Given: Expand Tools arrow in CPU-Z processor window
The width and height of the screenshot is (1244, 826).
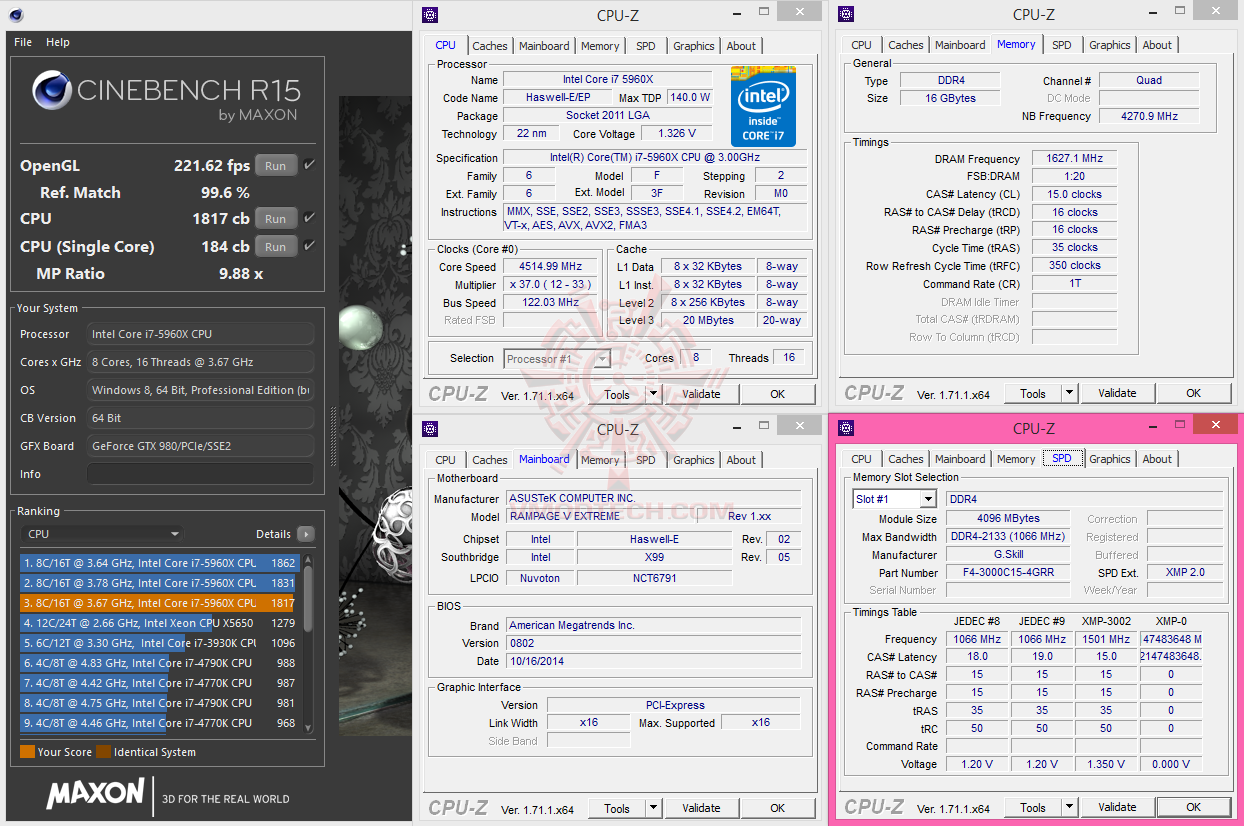Looking at the screenshot, I should click(653, 394).
